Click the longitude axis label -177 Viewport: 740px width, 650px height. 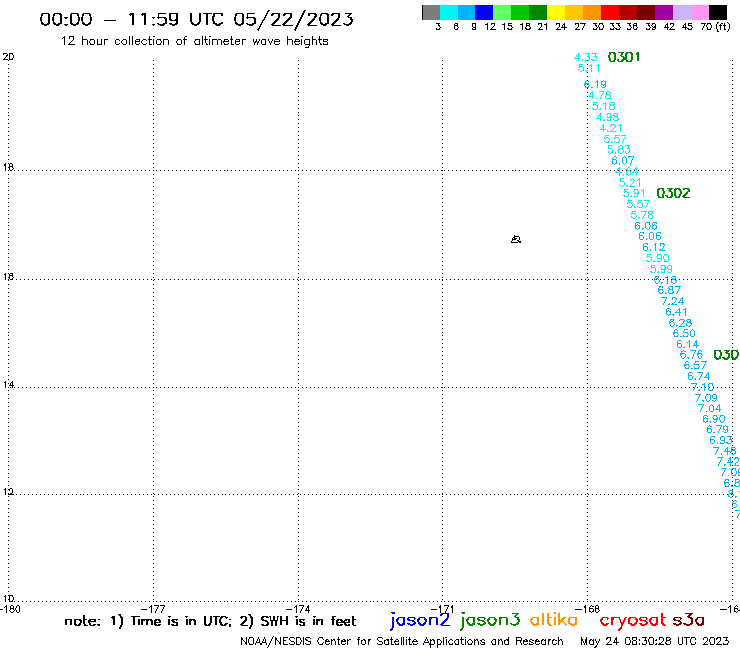pos(153,609)
